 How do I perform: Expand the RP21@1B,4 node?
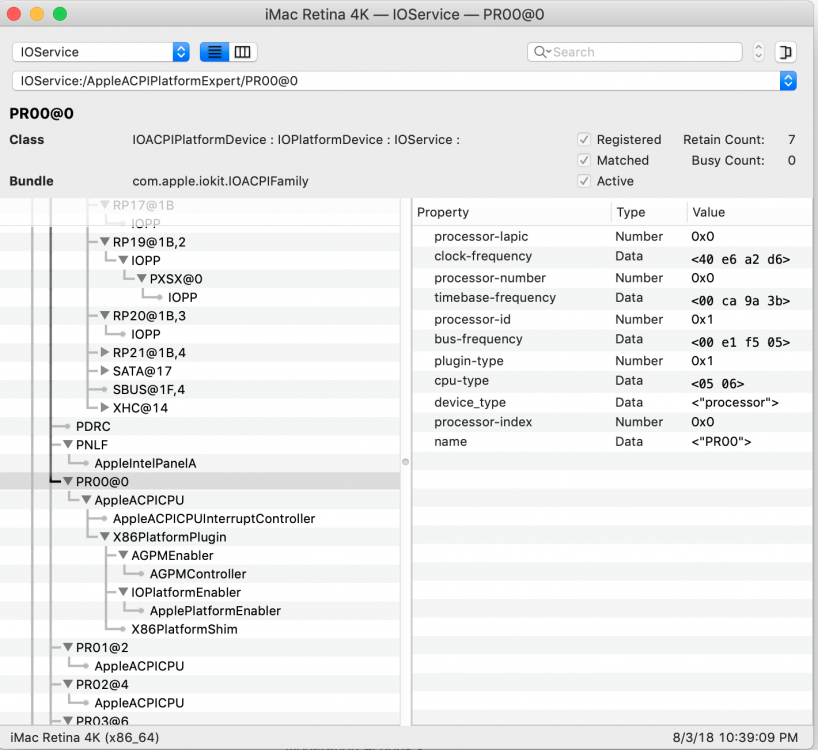pyautogui.click(x=105, y=353)
